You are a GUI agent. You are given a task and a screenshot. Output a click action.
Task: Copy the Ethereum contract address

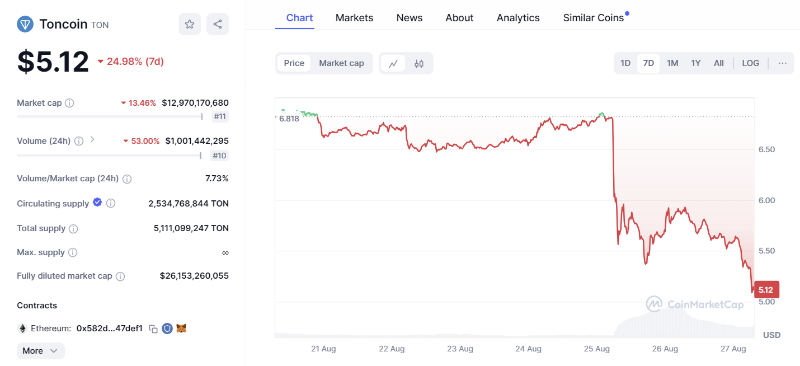pos(153,329)
